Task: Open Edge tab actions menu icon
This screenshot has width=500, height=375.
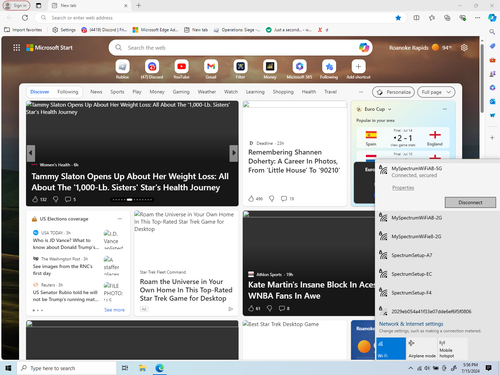Action: click(39, 5)
